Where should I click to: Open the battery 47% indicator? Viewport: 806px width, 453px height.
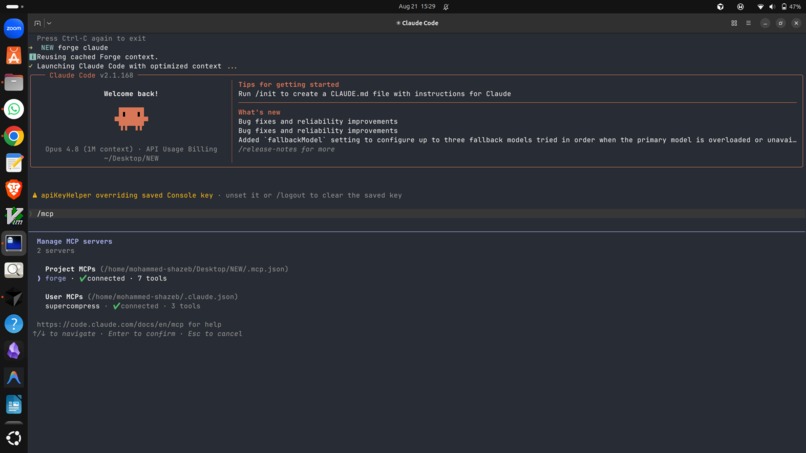791,7
